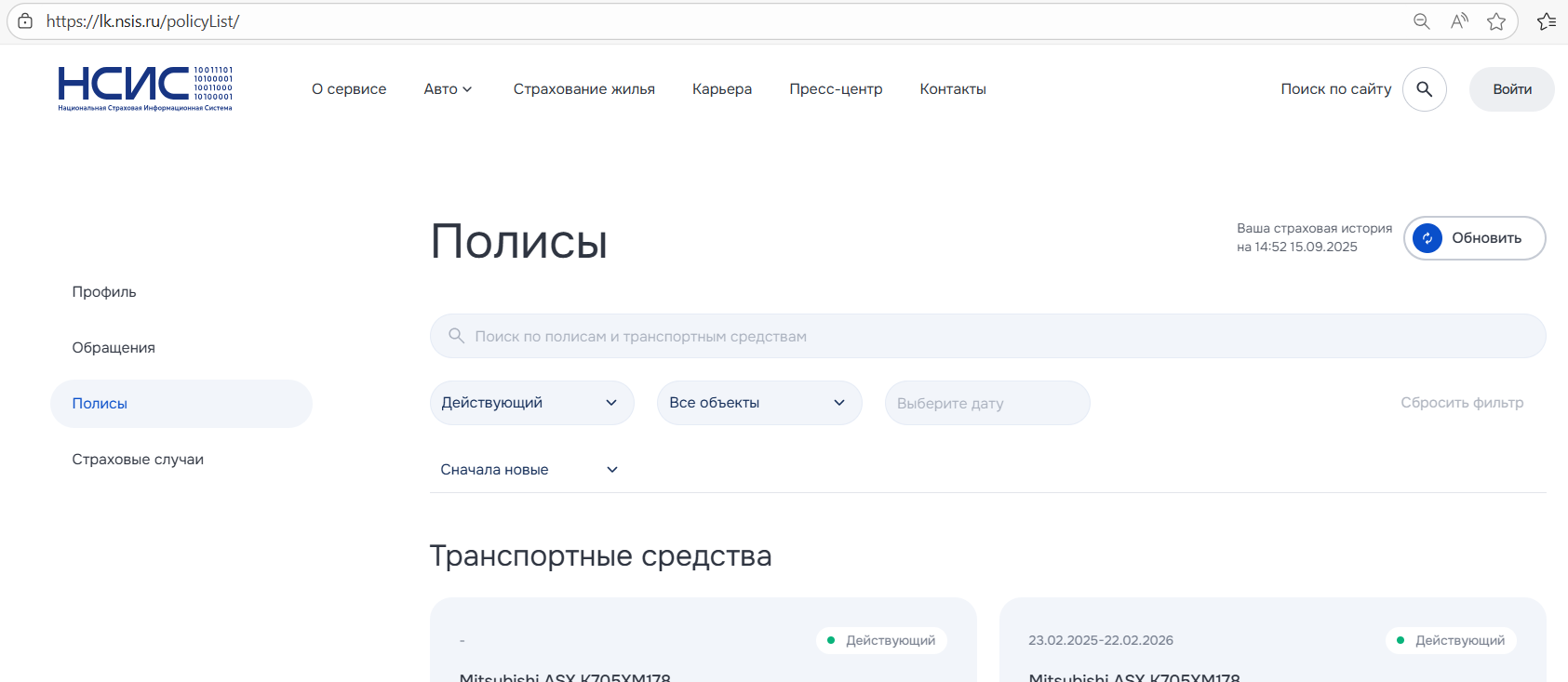1568x682 pixels.
Task: Click the НСИС logo
Action: click(145, 89)
